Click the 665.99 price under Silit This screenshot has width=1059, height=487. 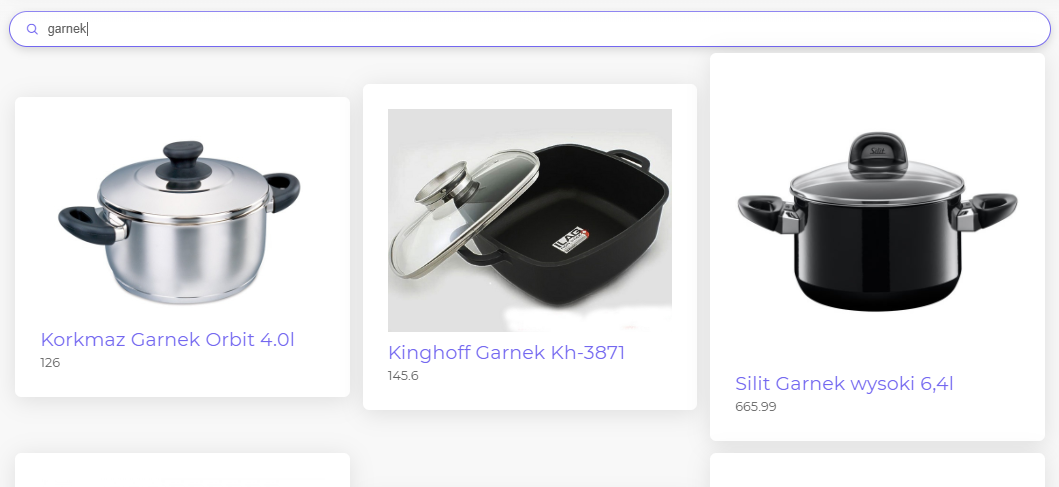click(x=756, y=407)
